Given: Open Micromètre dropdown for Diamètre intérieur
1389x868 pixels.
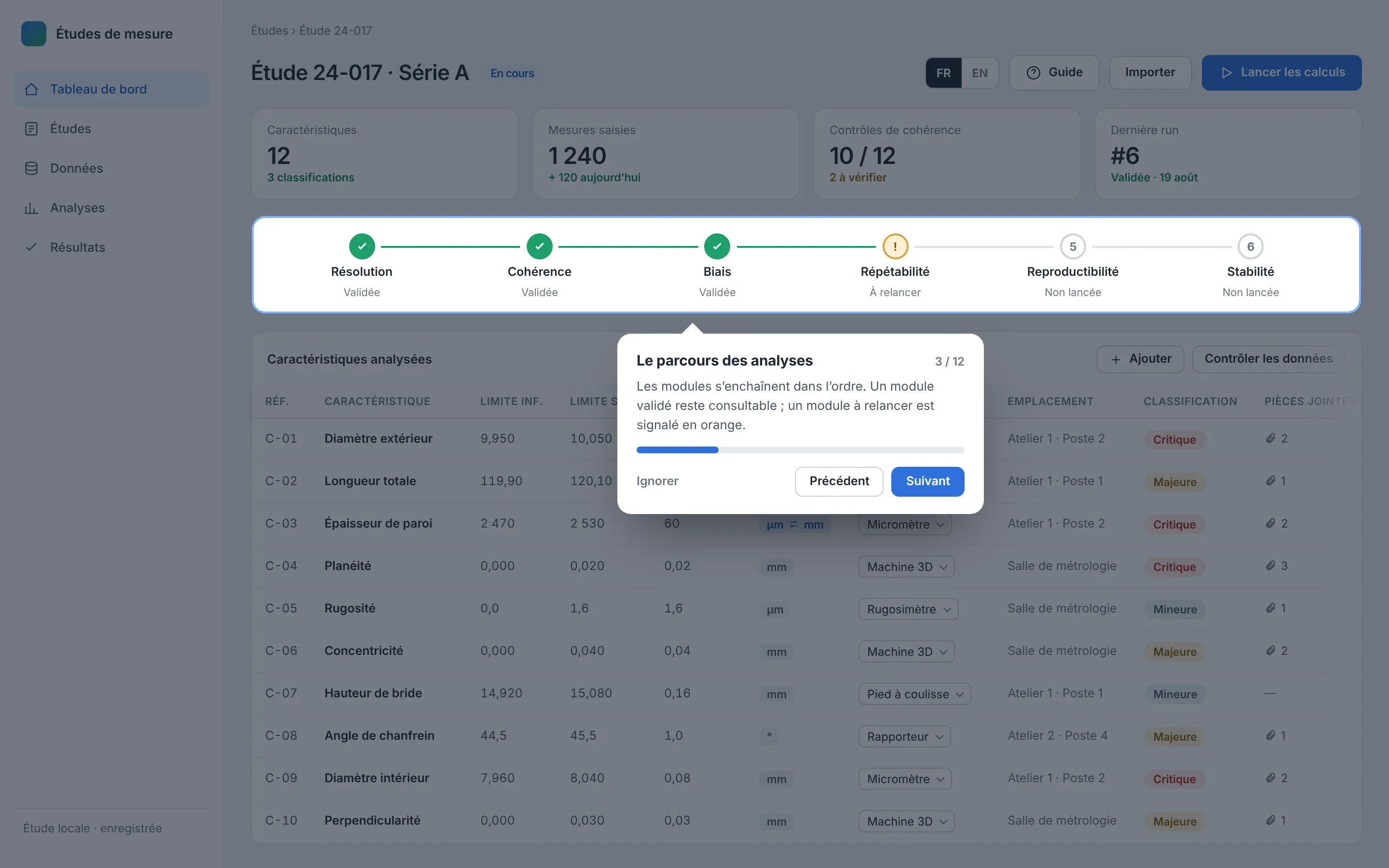Looking at the screenshot, I should click(x=905, y=780).
